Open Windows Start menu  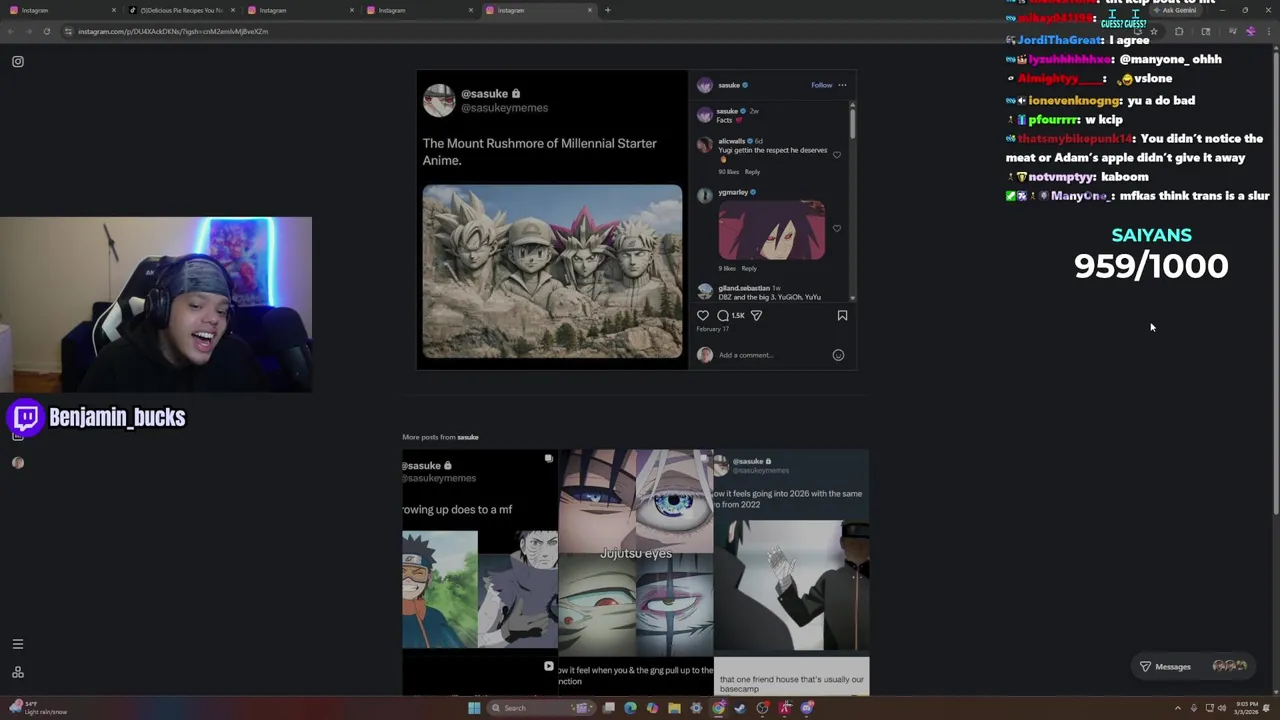474,708
